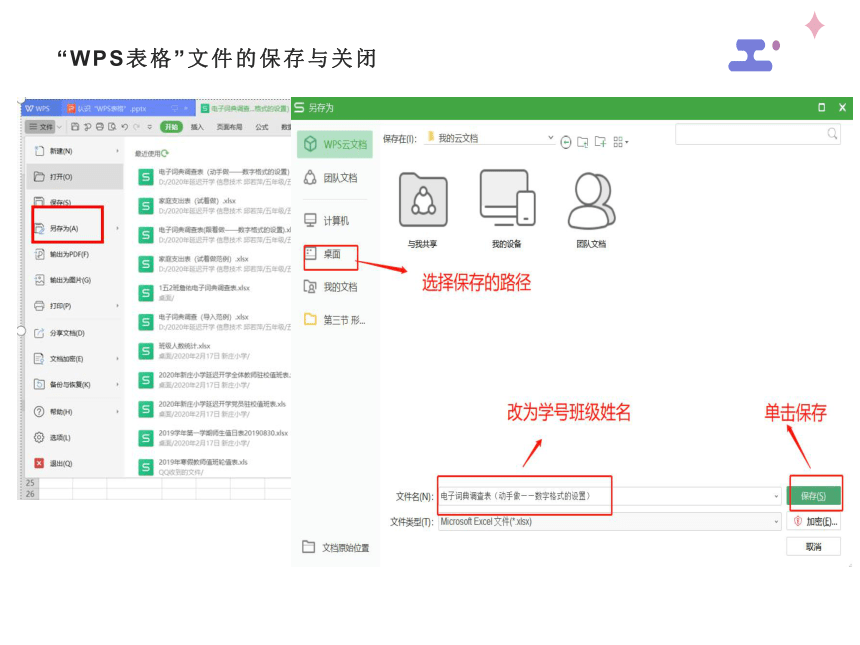Open recent file 2019学年第一学期师生值日表20190830.xlsx
The image size is (860, 645).
[x=214, y=438]
